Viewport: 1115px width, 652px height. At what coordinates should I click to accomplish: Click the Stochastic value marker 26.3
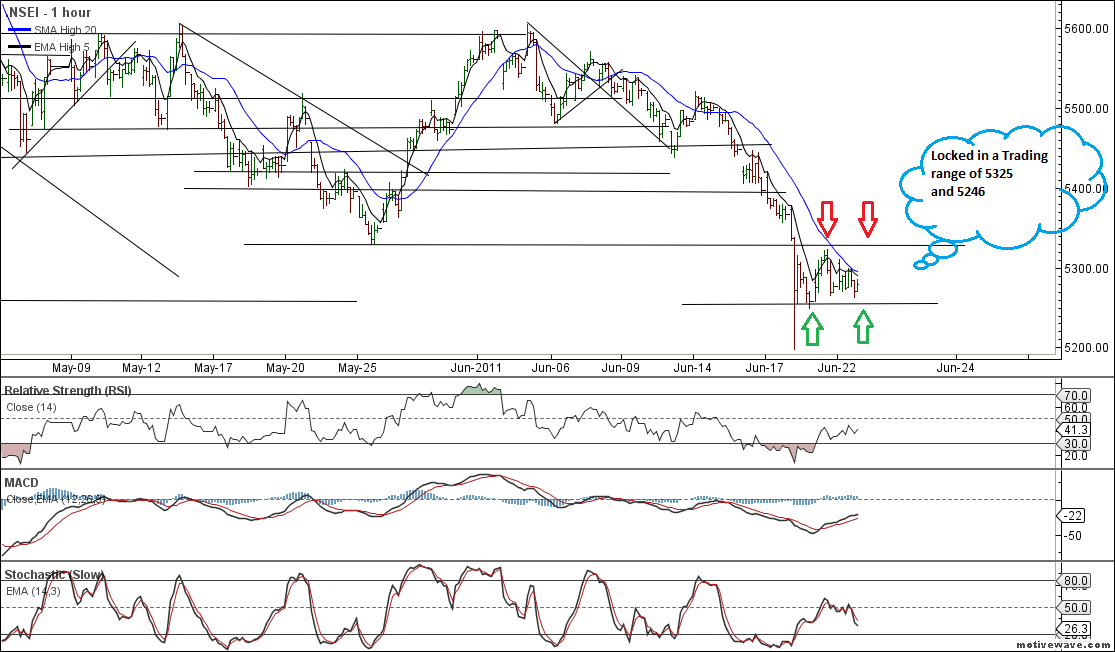[1075, 629]
